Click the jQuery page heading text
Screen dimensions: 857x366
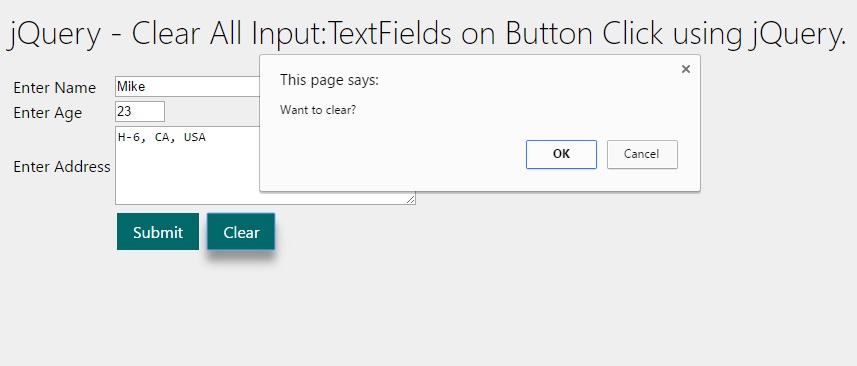tap(427, 34)
